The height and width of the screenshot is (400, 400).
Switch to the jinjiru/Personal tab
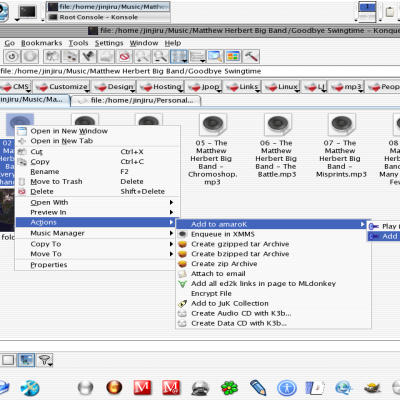[x=136, y=101]
